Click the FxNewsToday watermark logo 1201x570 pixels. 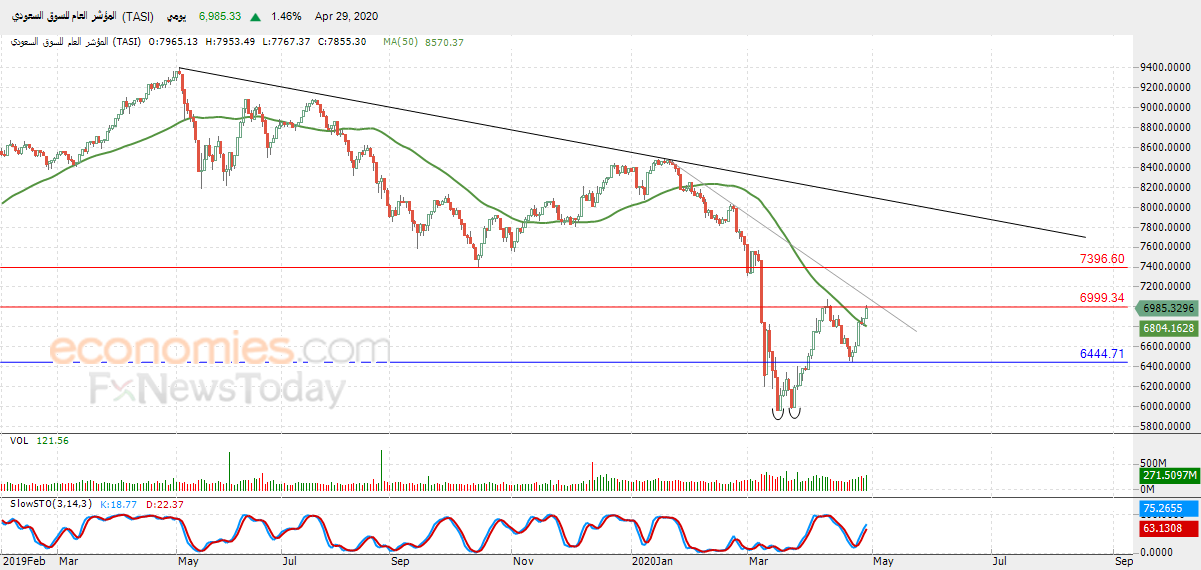(x=218, y=389)
